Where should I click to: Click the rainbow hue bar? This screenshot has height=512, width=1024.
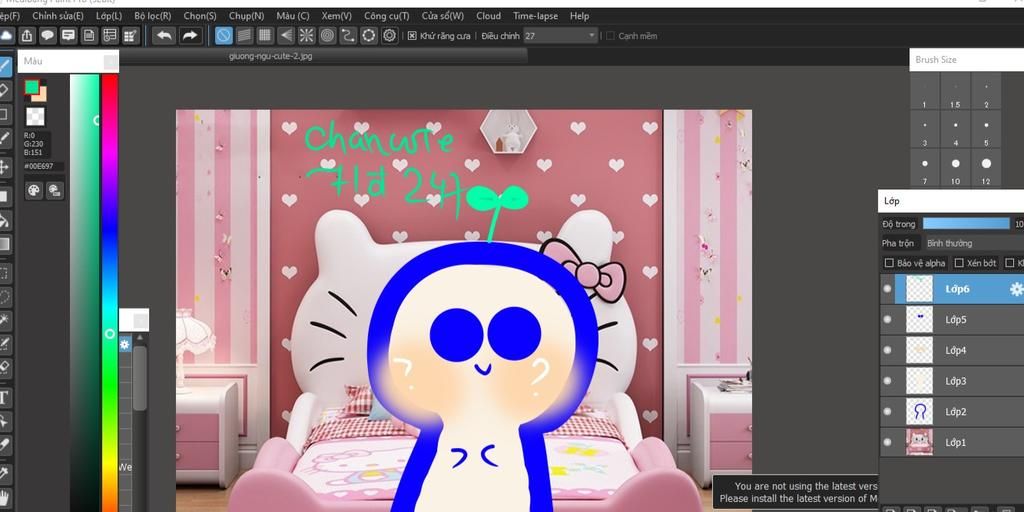pos(110,293)
